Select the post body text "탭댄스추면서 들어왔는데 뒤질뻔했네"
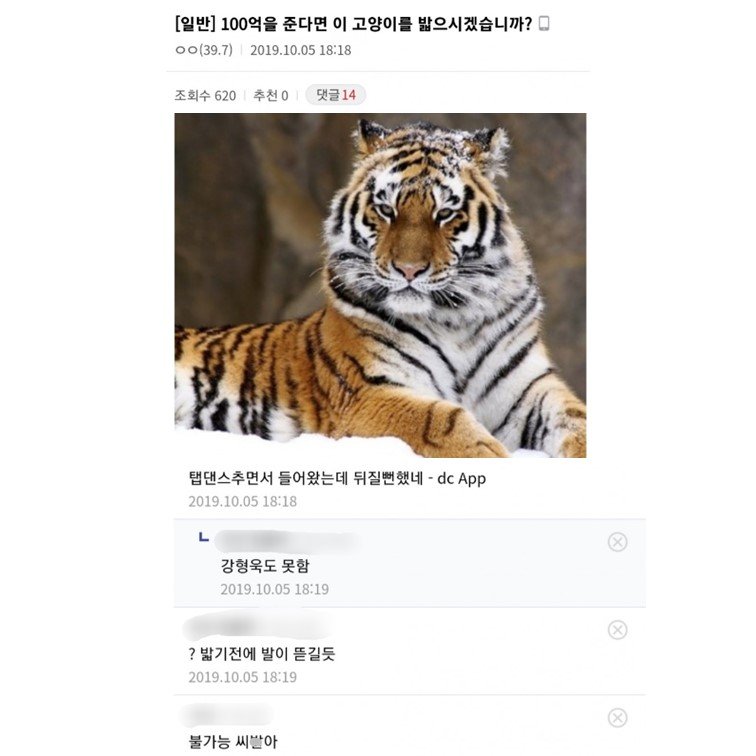The height and width of the screenshot is (756, 756). pos(308,478)
